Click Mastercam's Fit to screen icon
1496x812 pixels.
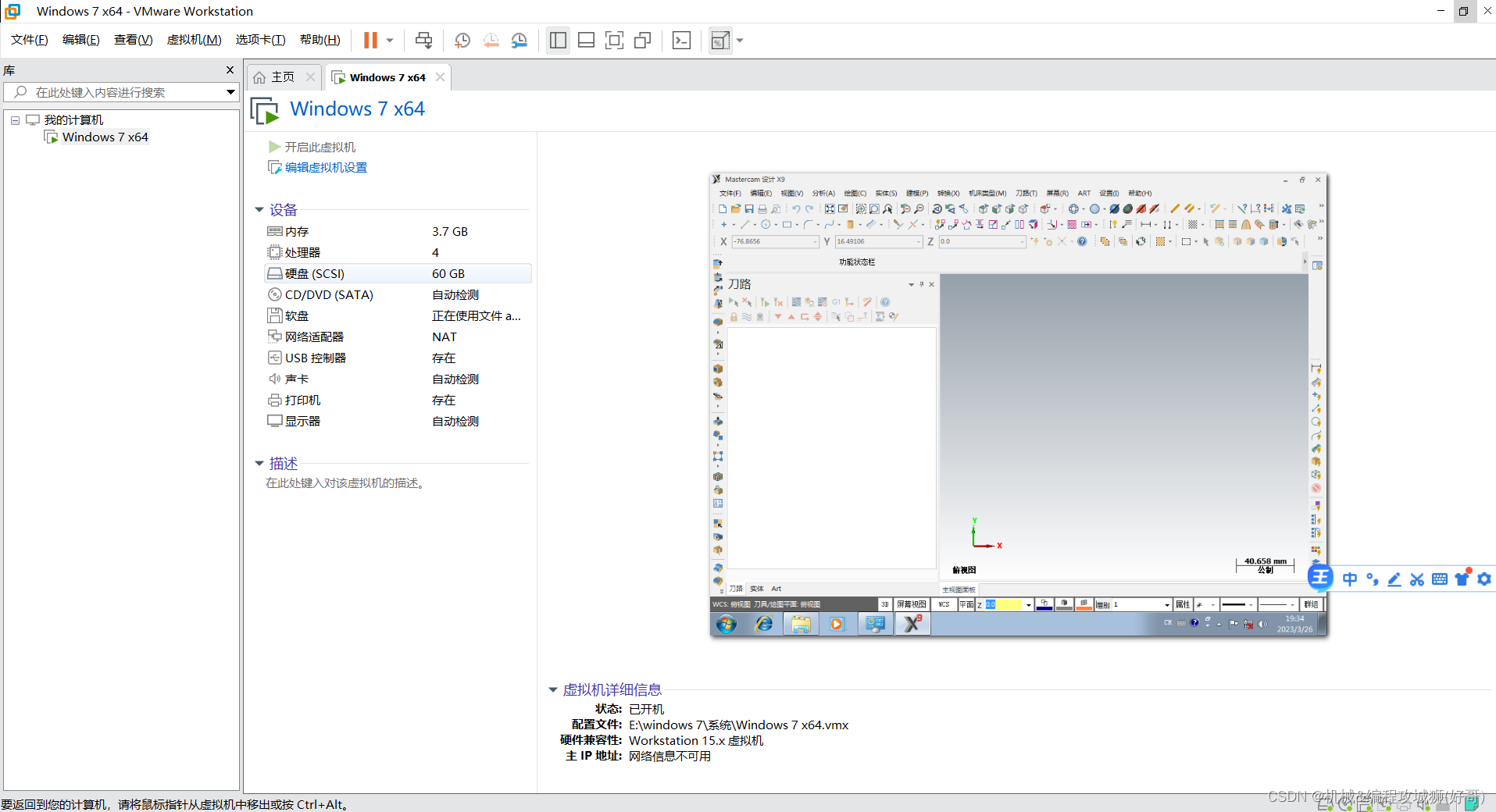pyautogui.click(x=830, y=208)
